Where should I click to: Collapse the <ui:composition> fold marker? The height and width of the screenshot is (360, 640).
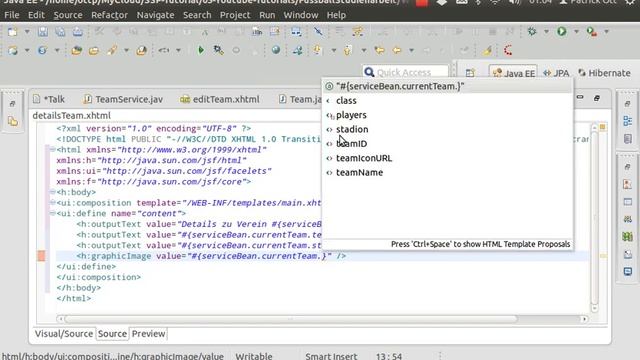53,202
